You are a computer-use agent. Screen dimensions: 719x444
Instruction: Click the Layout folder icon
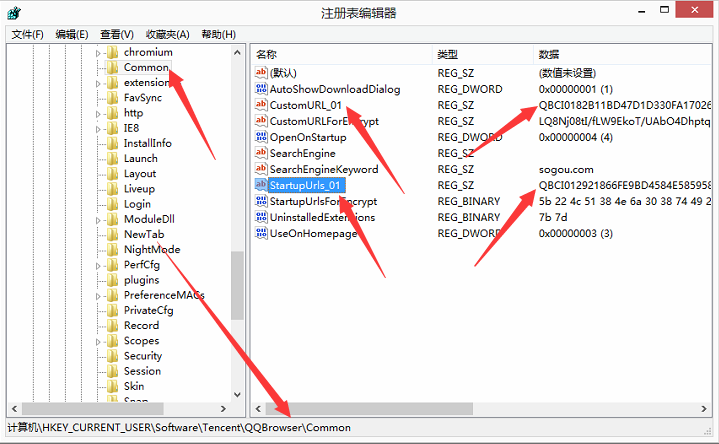tap(112, 173)
